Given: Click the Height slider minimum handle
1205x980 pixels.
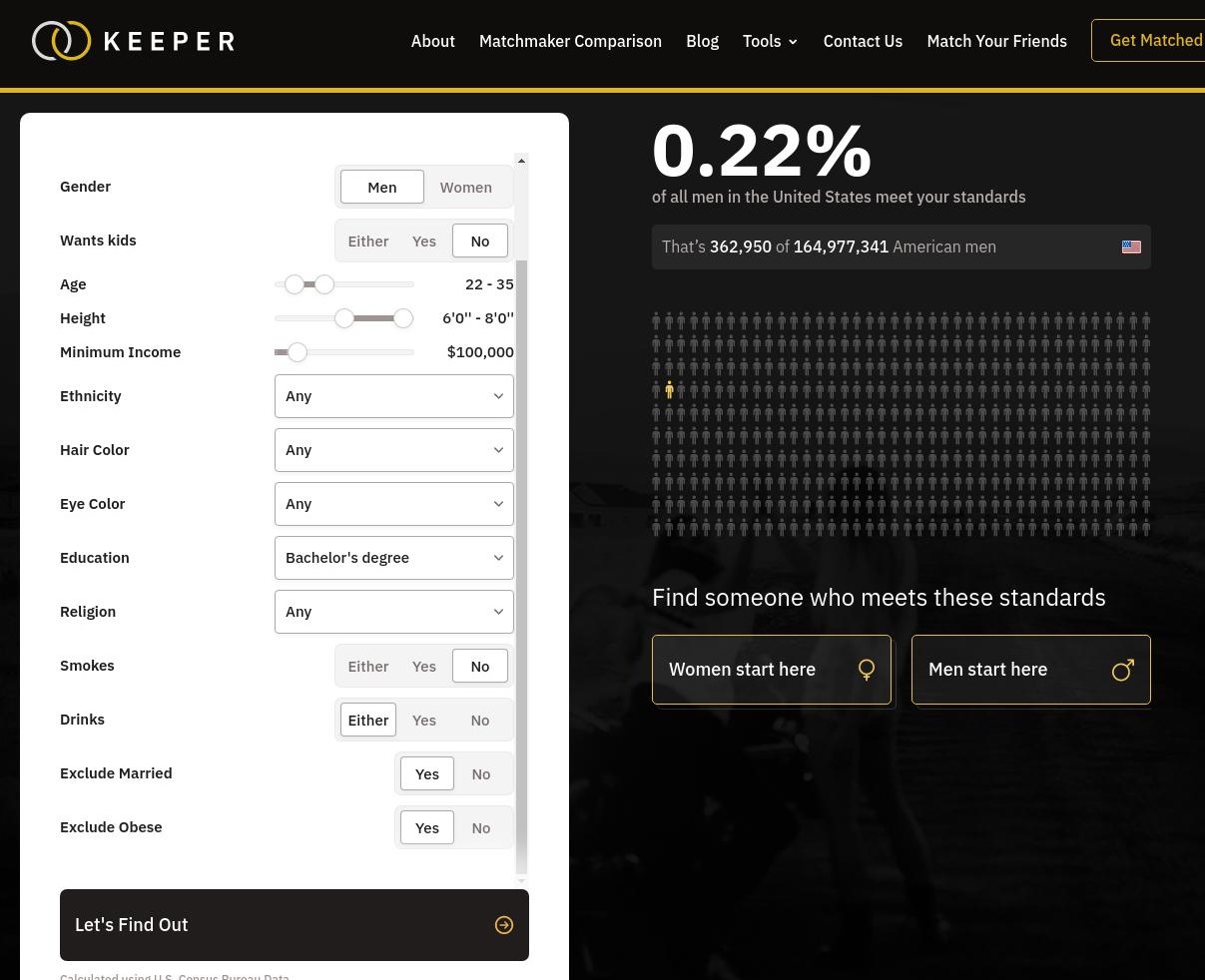Looking at the screenshot, I should (x=344, y=318).
